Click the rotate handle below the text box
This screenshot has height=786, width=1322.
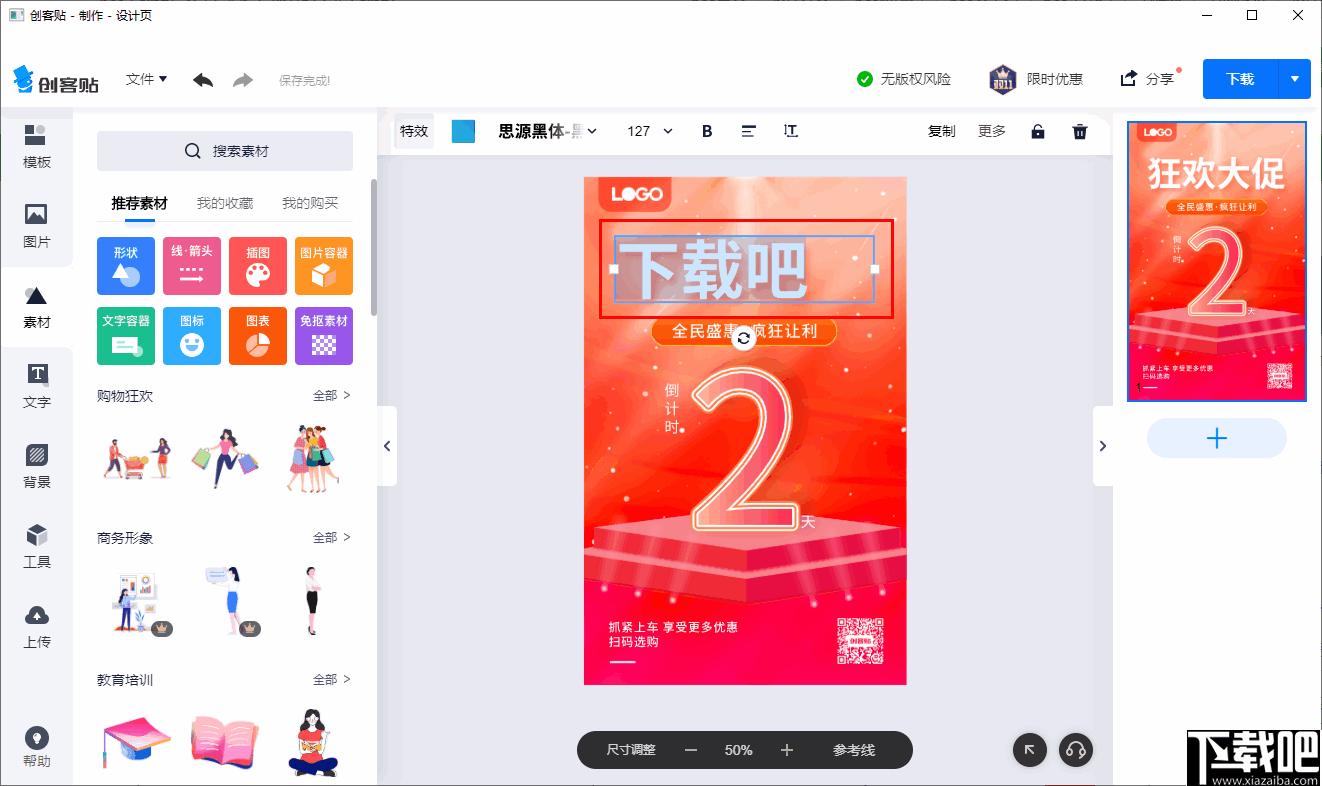(743, 339)
